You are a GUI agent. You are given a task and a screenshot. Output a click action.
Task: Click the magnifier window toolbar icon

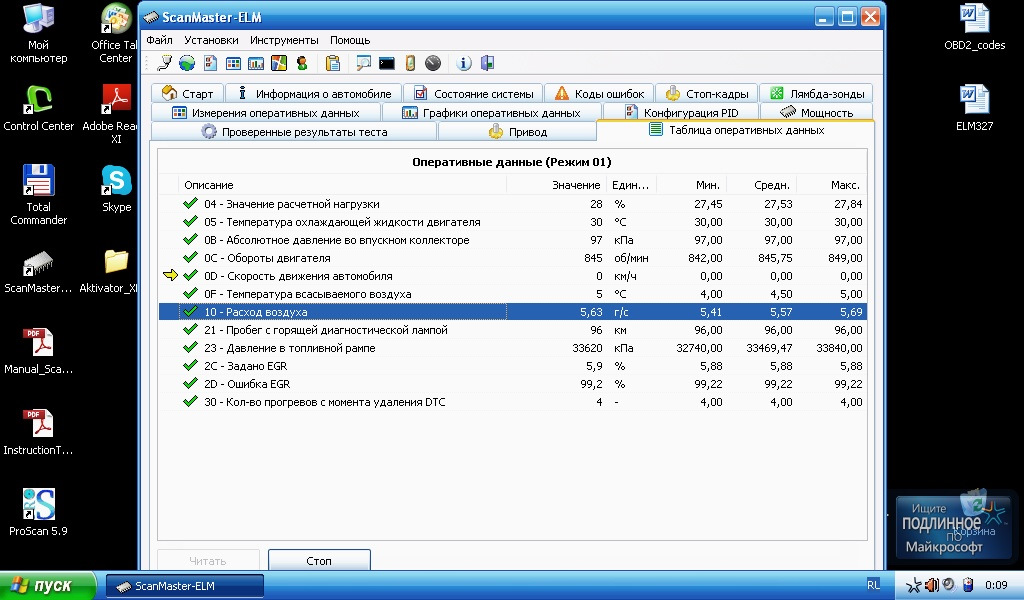(363, 63)
